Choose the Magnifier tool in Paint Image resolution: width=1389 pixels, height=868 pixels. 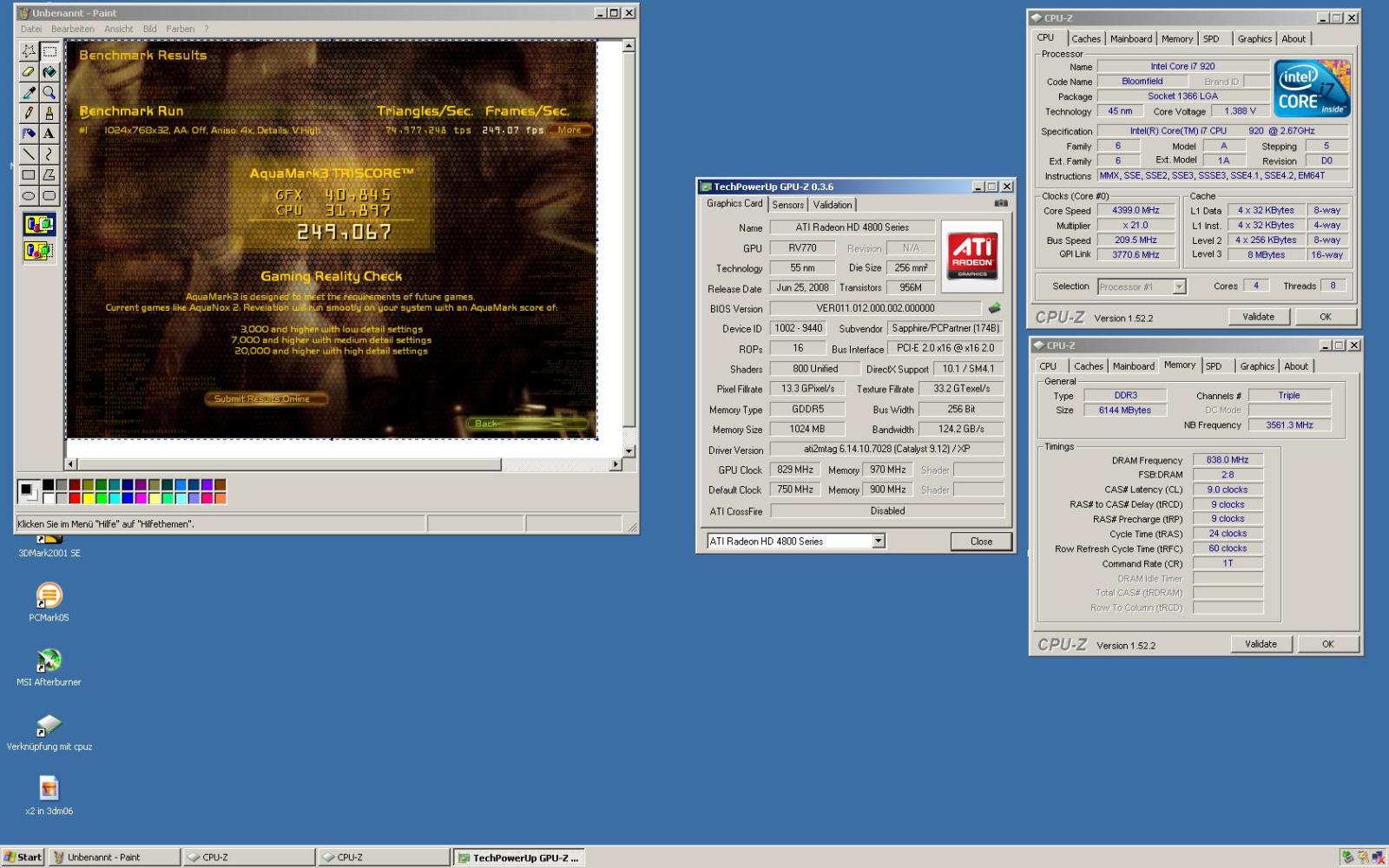(49, 93)
